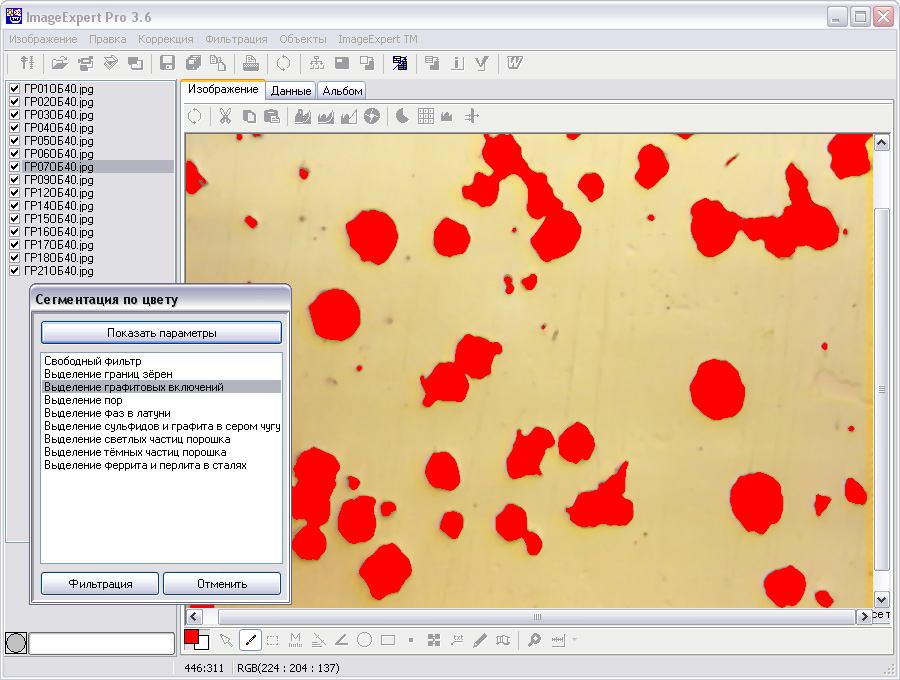
Task: Click the floppy disk save icon
Action: pos(167,63)
